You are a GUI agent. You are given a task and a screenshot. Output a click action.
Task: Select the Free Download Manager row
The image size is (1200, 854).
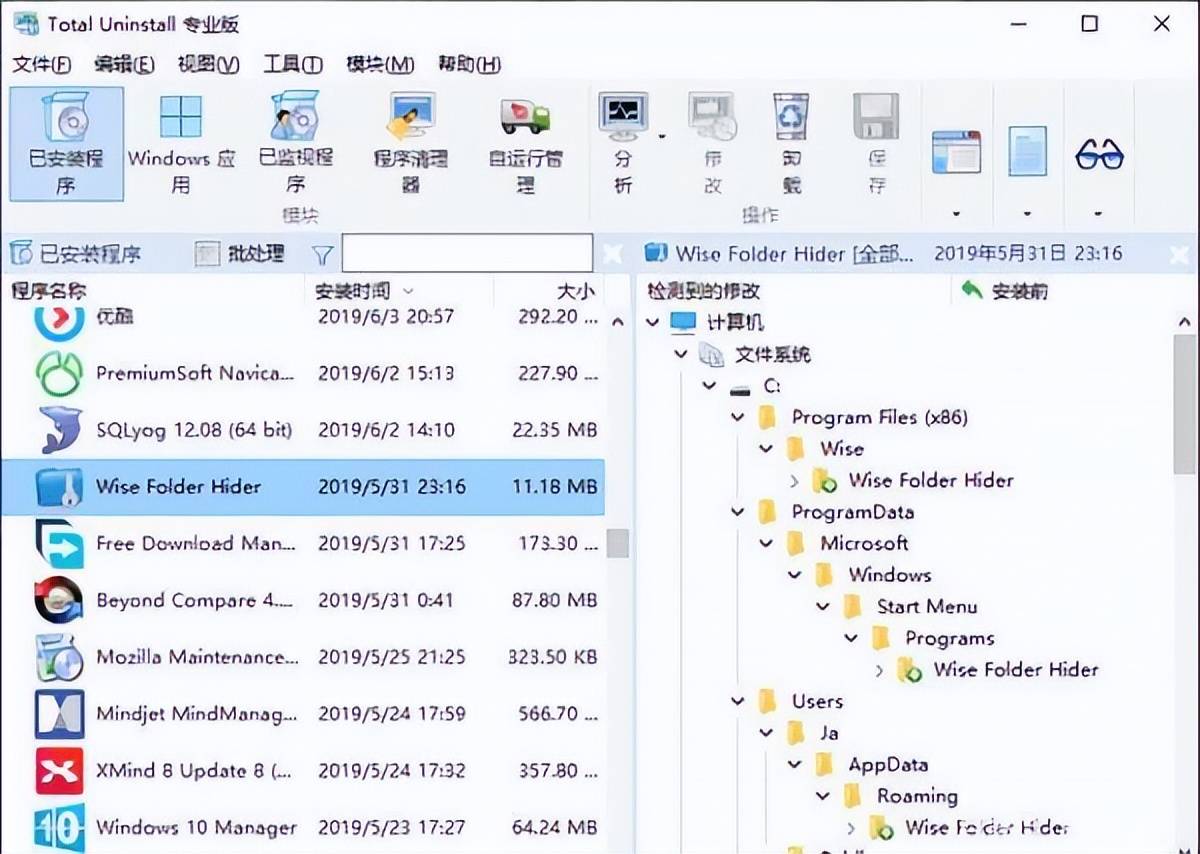303,544
